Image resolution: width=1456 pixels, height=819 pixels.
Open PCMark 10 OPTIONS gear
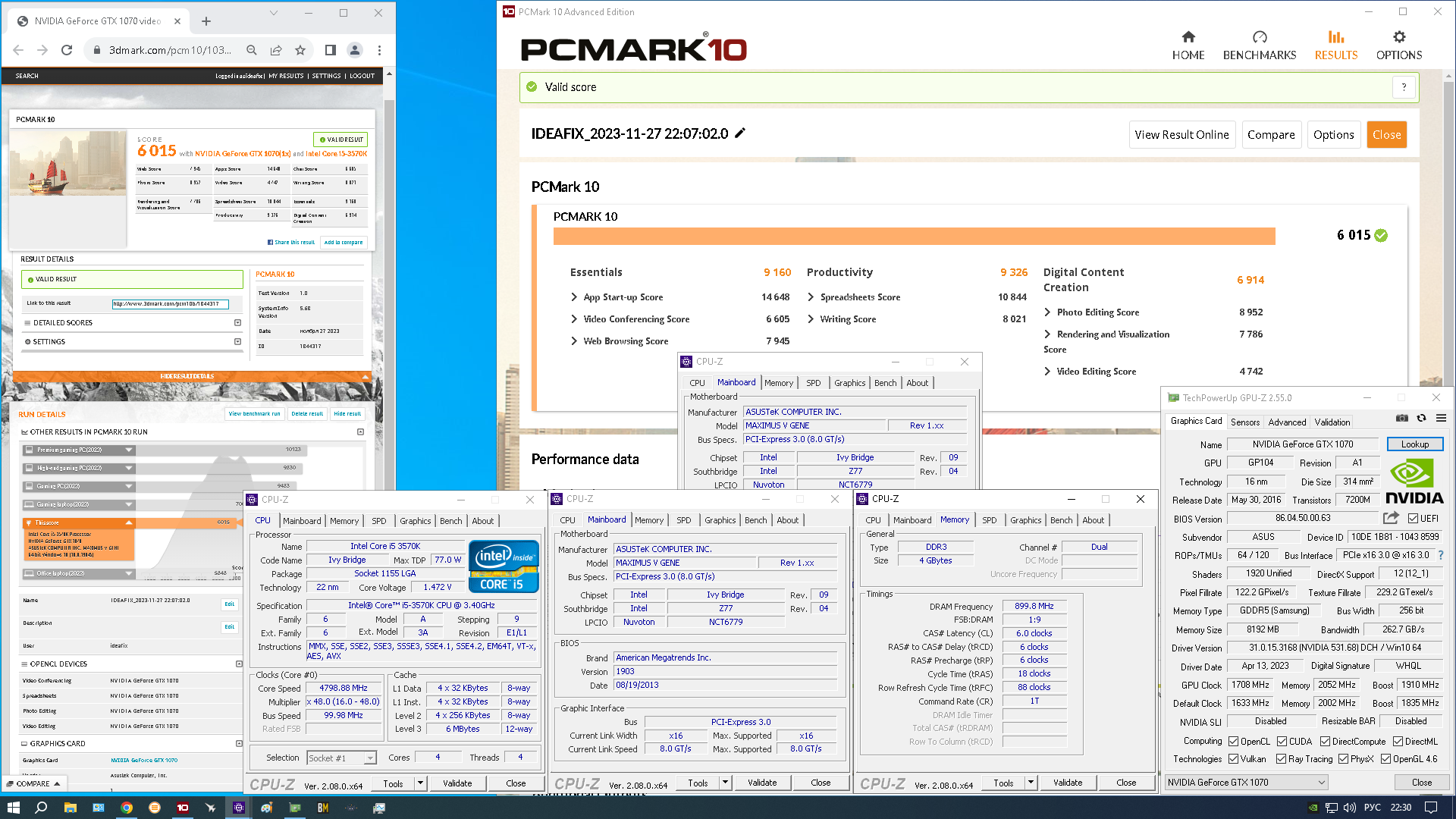1399,45
